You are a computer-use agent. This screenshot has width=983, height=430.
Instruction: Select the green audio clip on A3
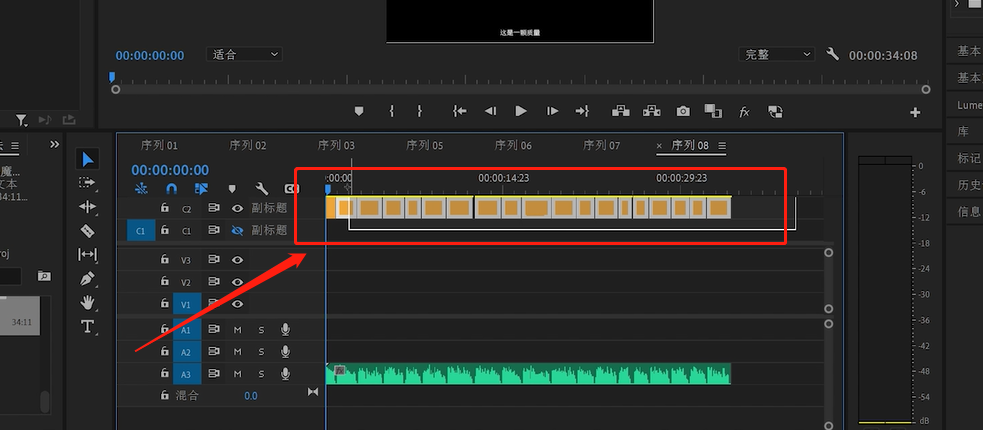[528, 374]
